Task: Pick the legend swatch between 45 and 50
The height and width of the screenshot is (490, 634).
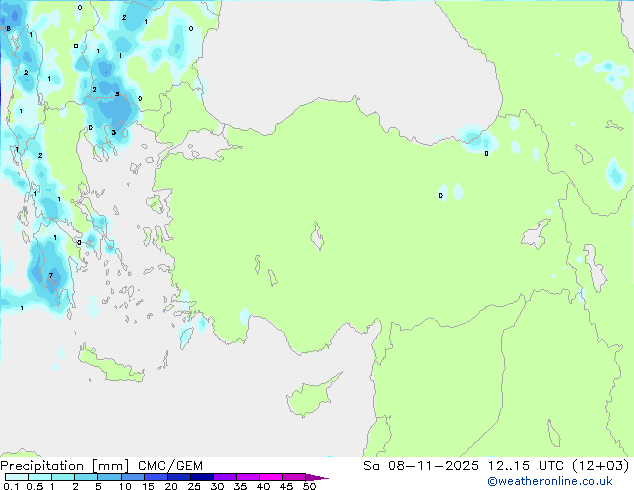Action: pyautogui.click(x=294, y=477)
